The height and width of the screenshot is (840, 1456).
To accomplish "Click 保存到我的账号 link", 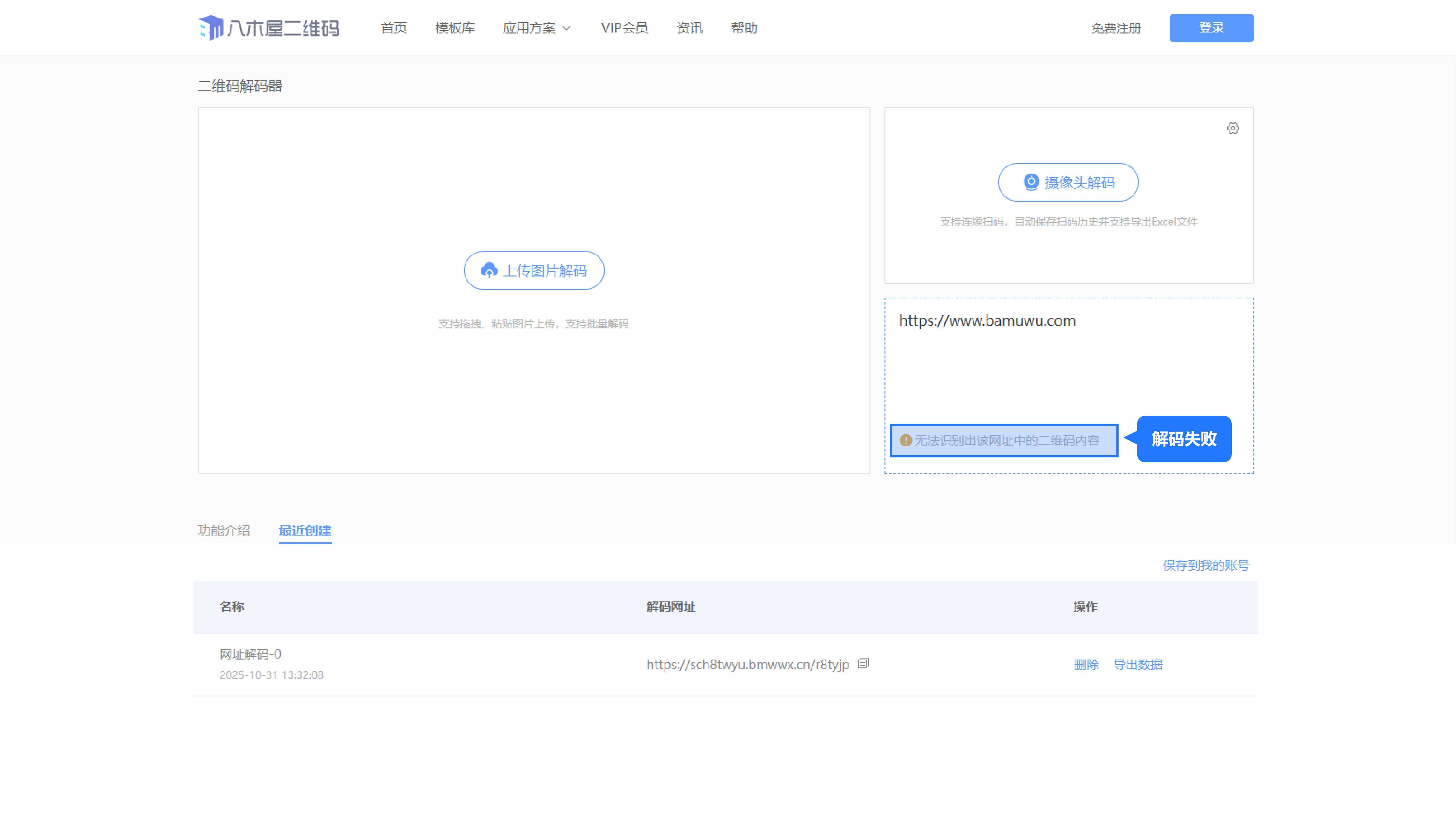I will [x=1206, y=565].
